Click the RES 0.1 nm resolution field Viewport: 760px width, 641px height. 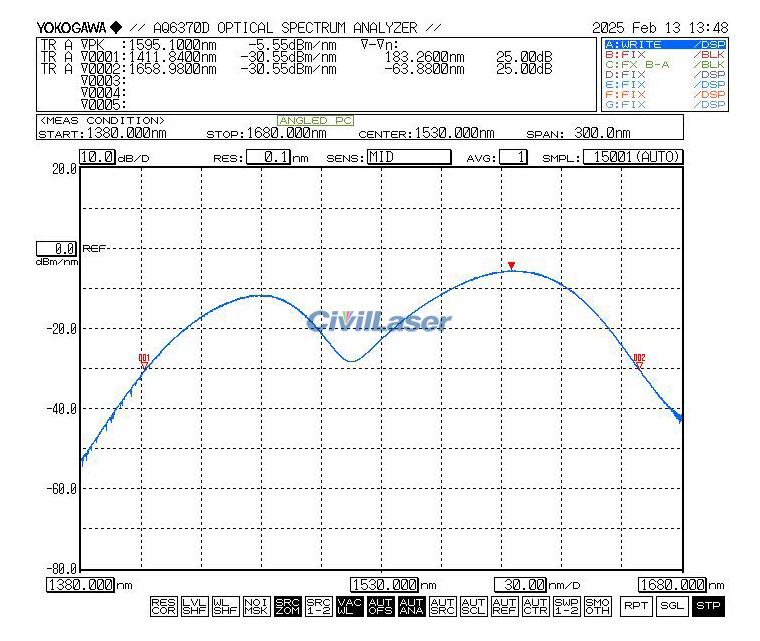(x=268, y=157)
